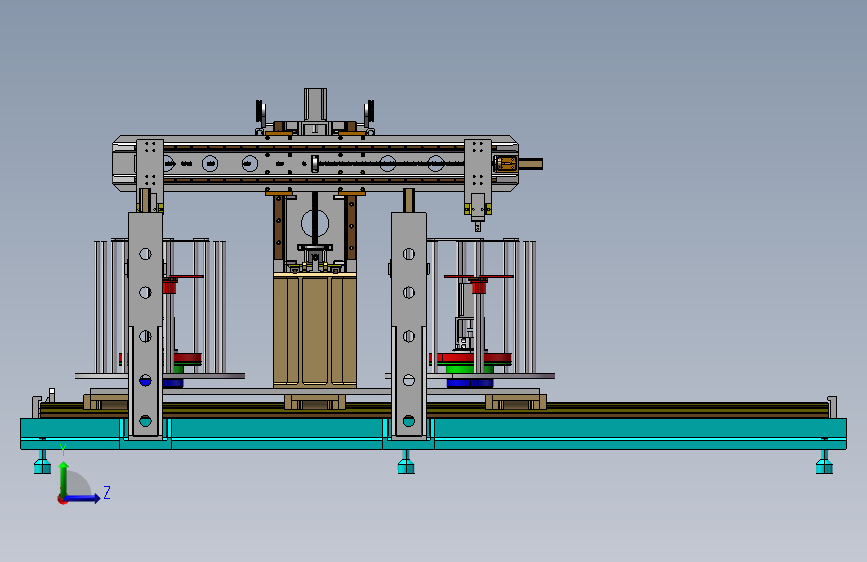Viewport: 867px width, 562px height.
Task: Click the green Y axis arrow of the triad
Action: 64,478
